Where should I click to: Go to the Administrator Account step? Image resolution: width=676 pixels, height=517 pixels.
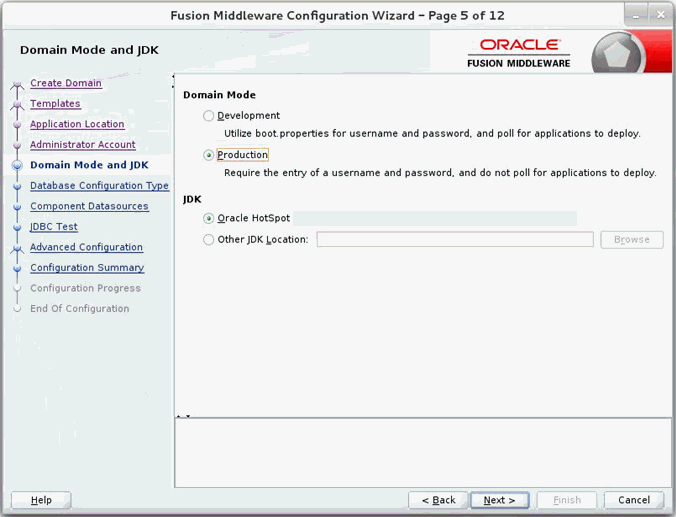83,144
